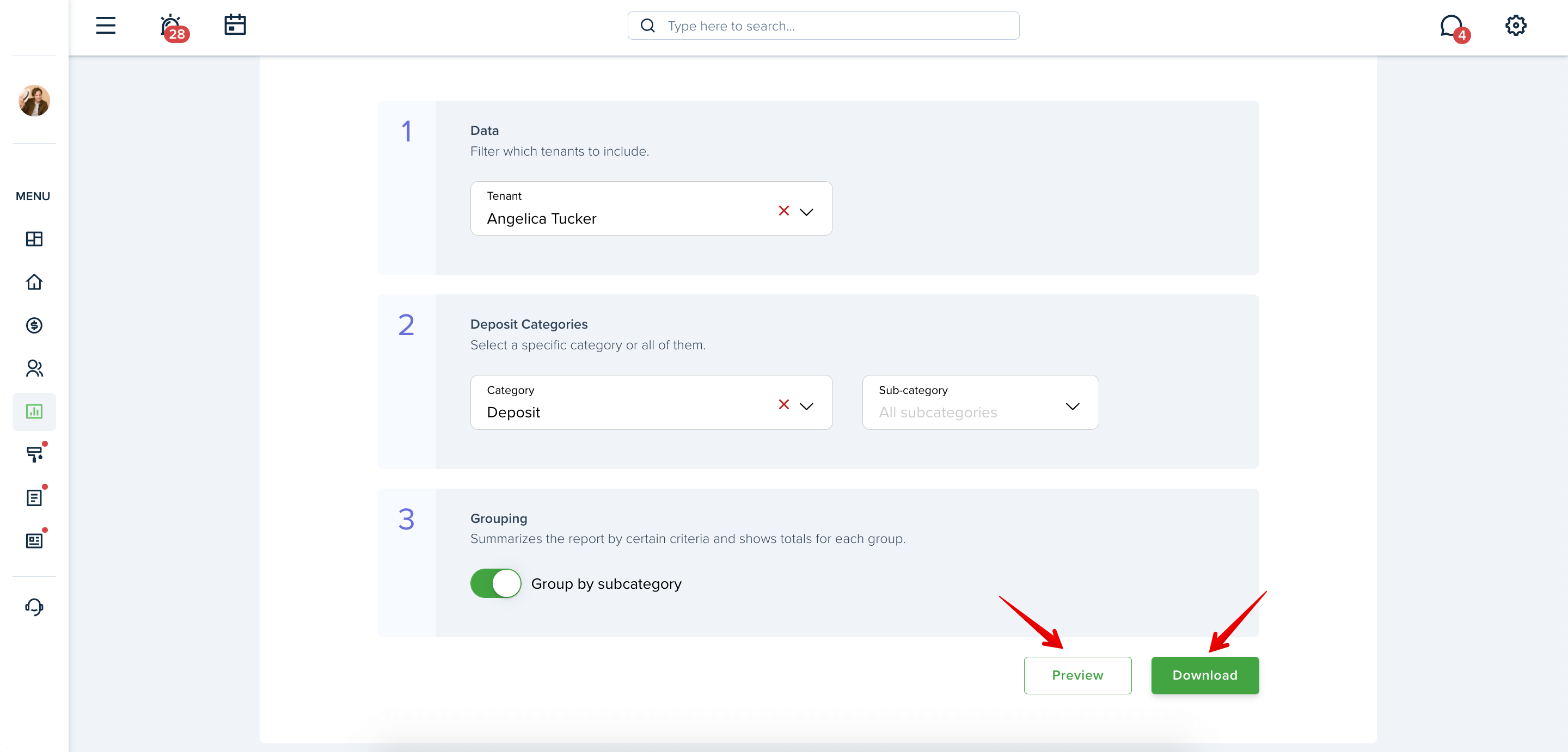
Task: Open Properties house icon in sidebar
Action: [x=34, y=282]
